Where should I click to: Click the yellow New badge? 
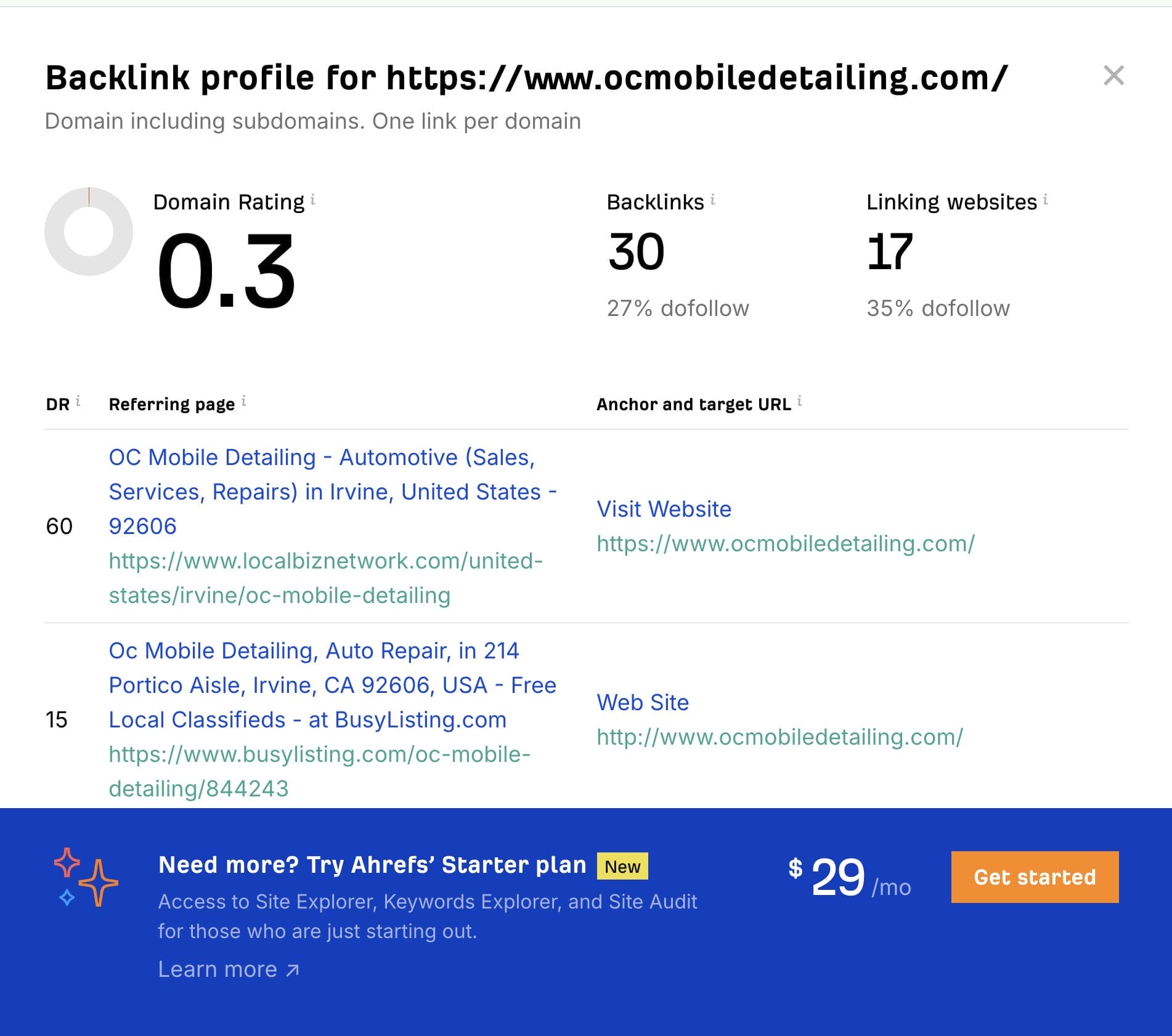tap(622, 866)
